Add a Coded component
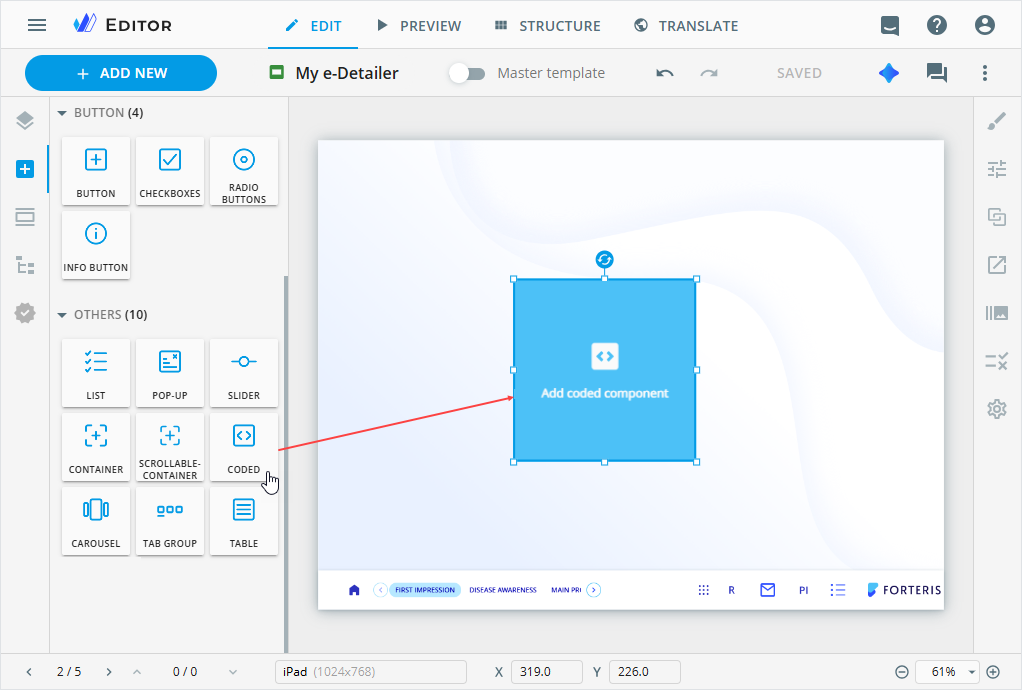Screen dimensions: 1022x690 (244, 447)
